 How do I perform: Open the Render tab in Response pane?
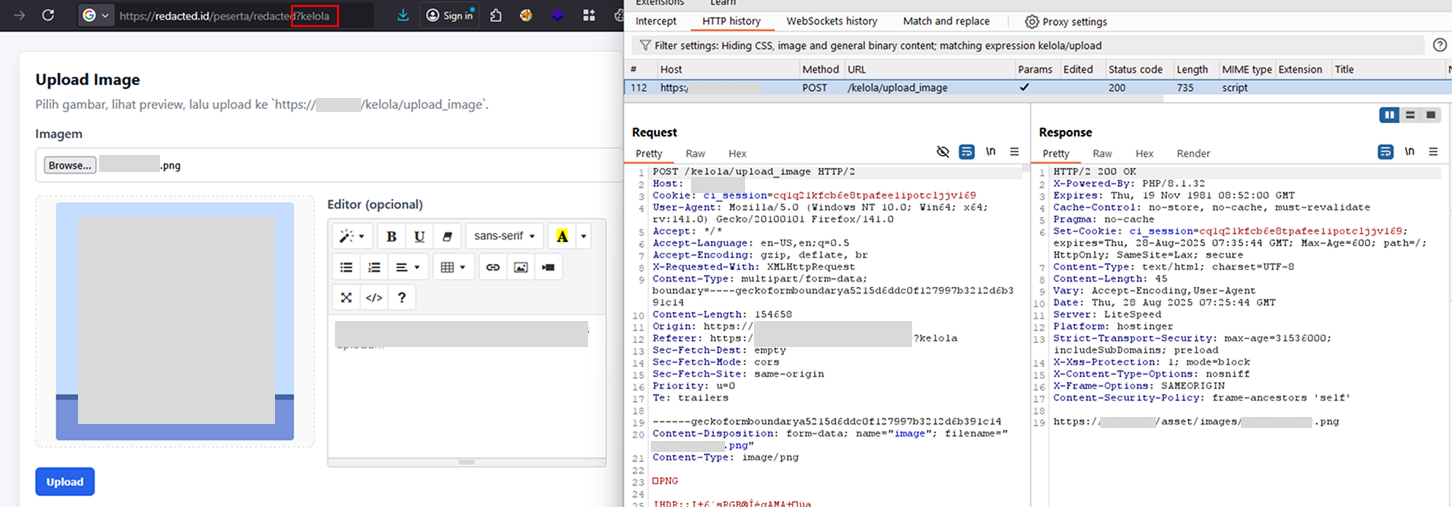tap(1193, 153)
